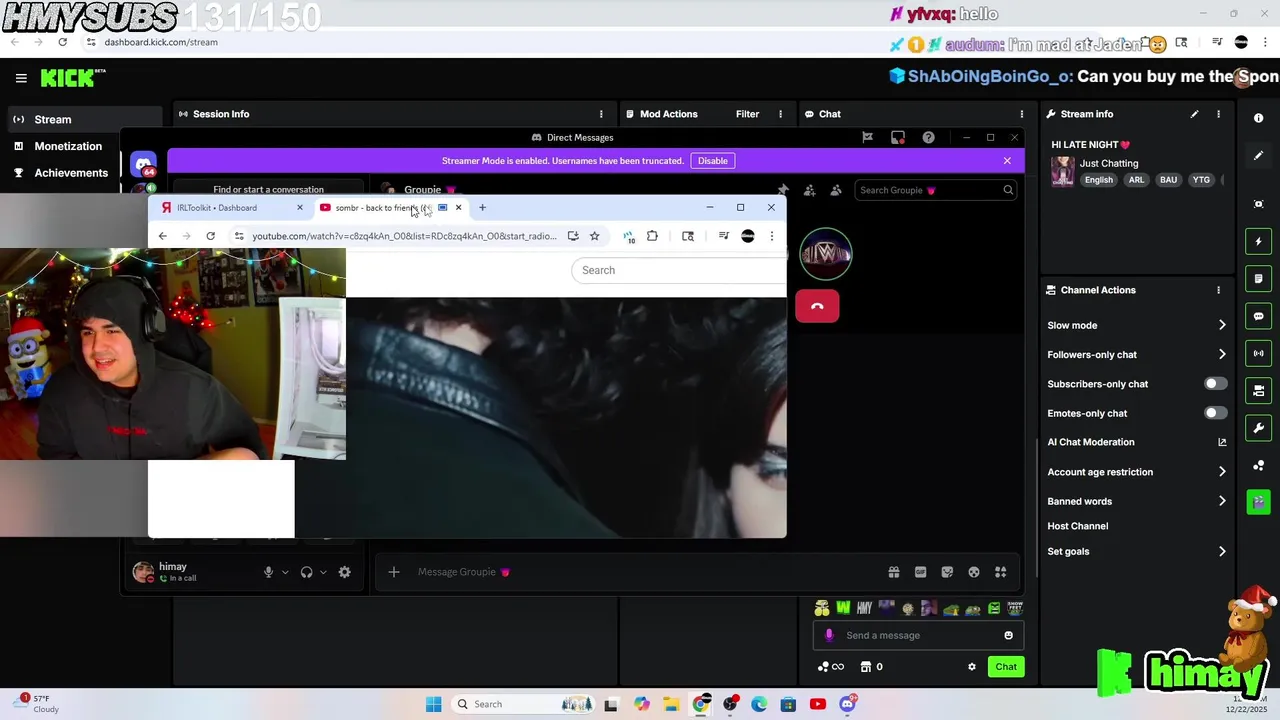Screen dimensions: 1280x720
Task: Dismiss the Streamer Mode banner
Action: pyautogui.click(x=1007, y=160)
